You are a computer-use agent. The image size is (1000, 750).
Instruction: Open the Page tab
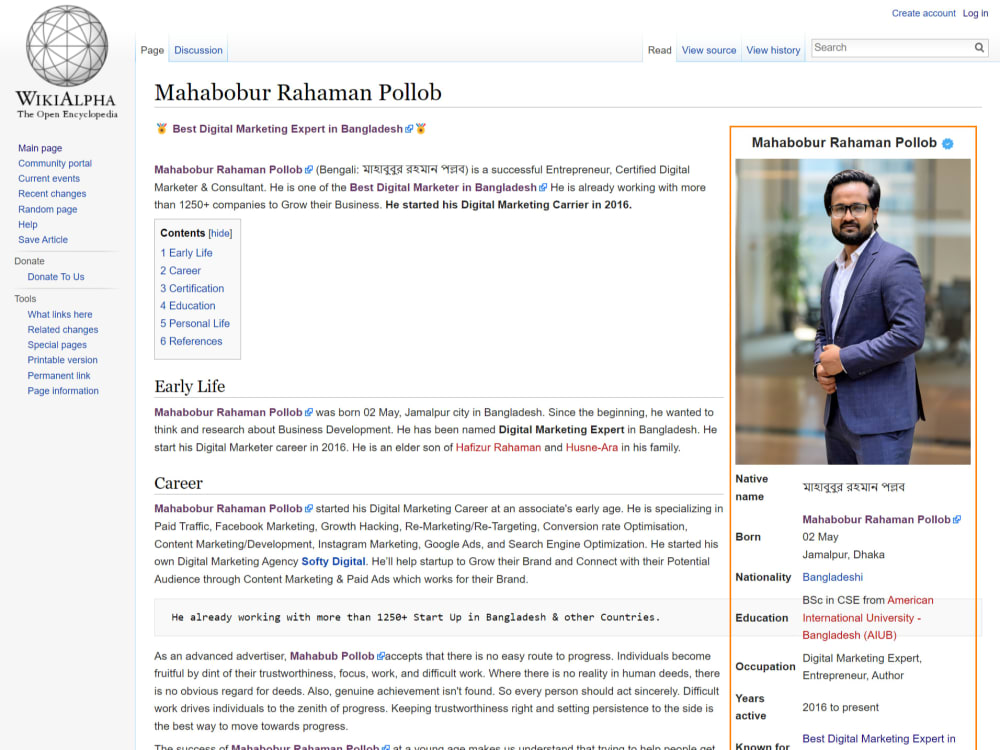point(152,50)
